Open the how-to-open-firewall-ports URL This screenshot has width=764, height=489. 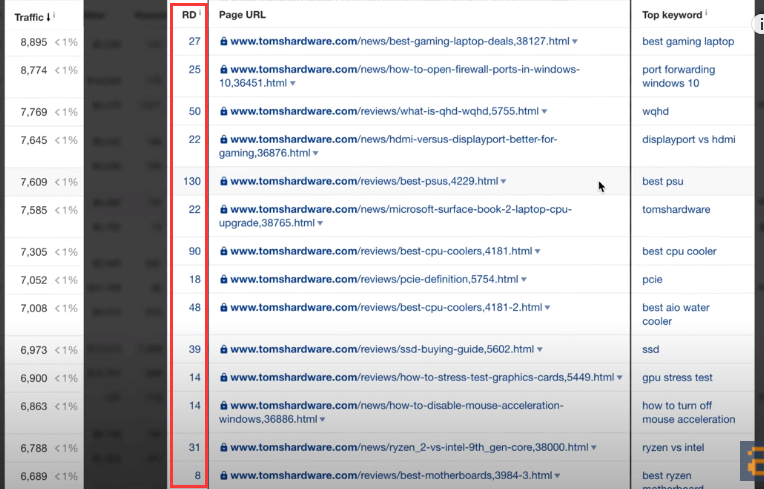tap(399, 76)
